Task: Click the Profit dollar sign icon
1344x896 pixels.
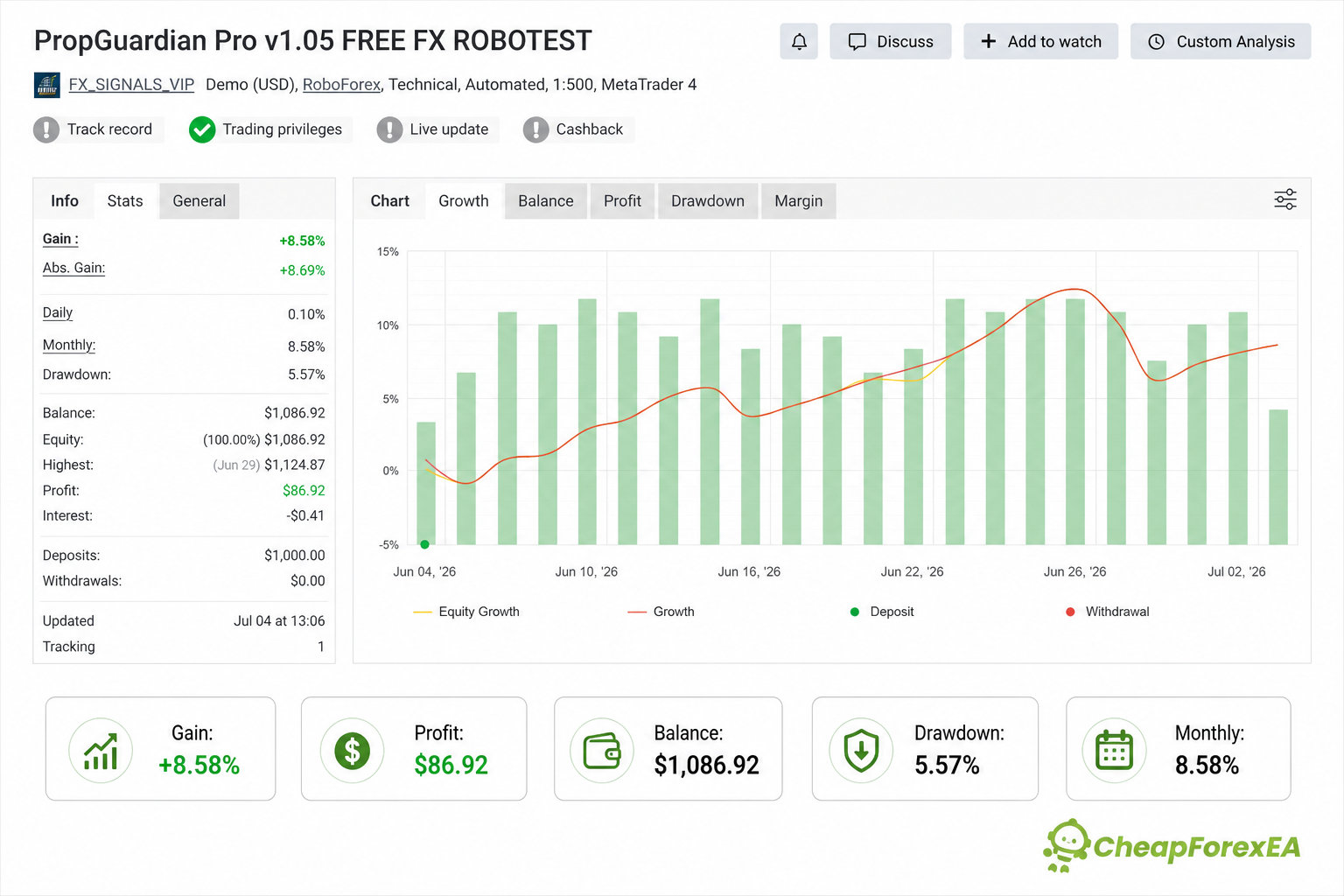Action: point(352,750)
